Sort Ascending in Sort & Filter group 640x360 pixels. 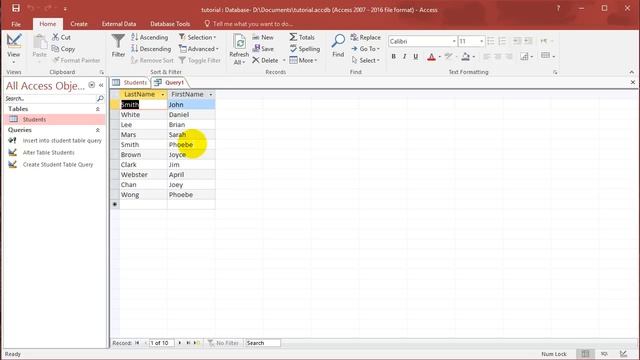pos(150,37)
